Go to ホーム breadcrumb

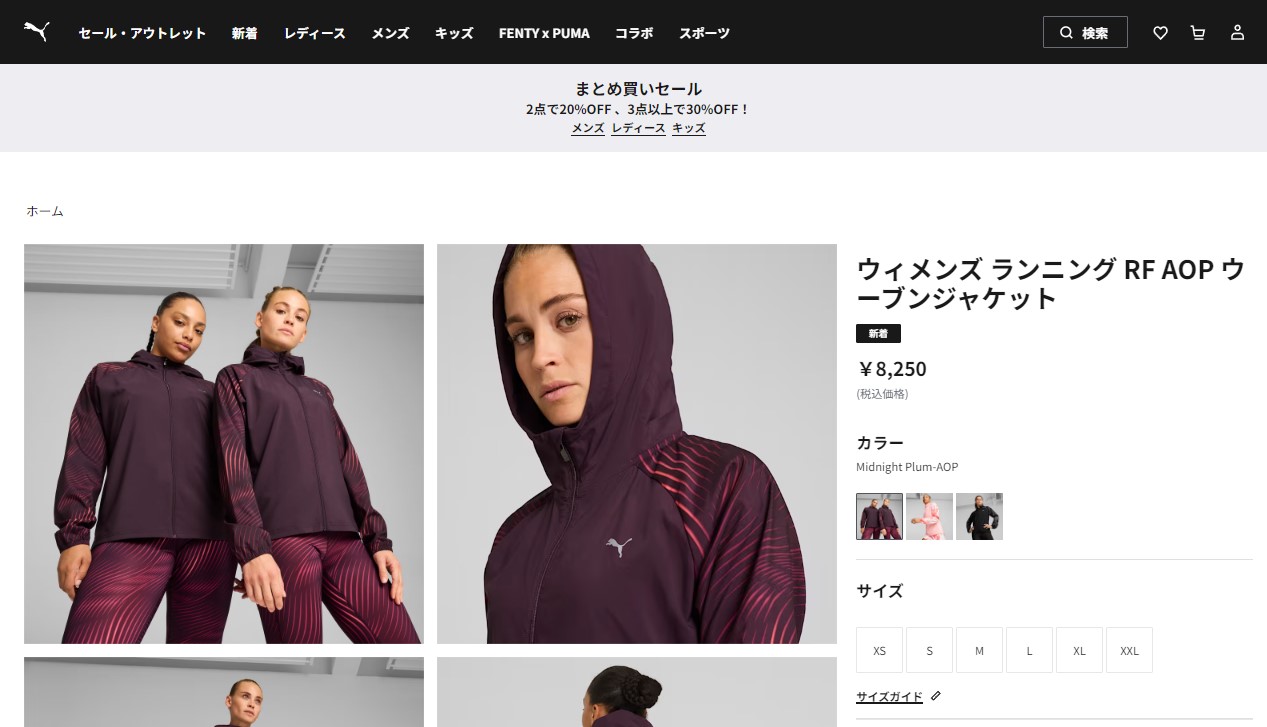(x=45, y=211)
